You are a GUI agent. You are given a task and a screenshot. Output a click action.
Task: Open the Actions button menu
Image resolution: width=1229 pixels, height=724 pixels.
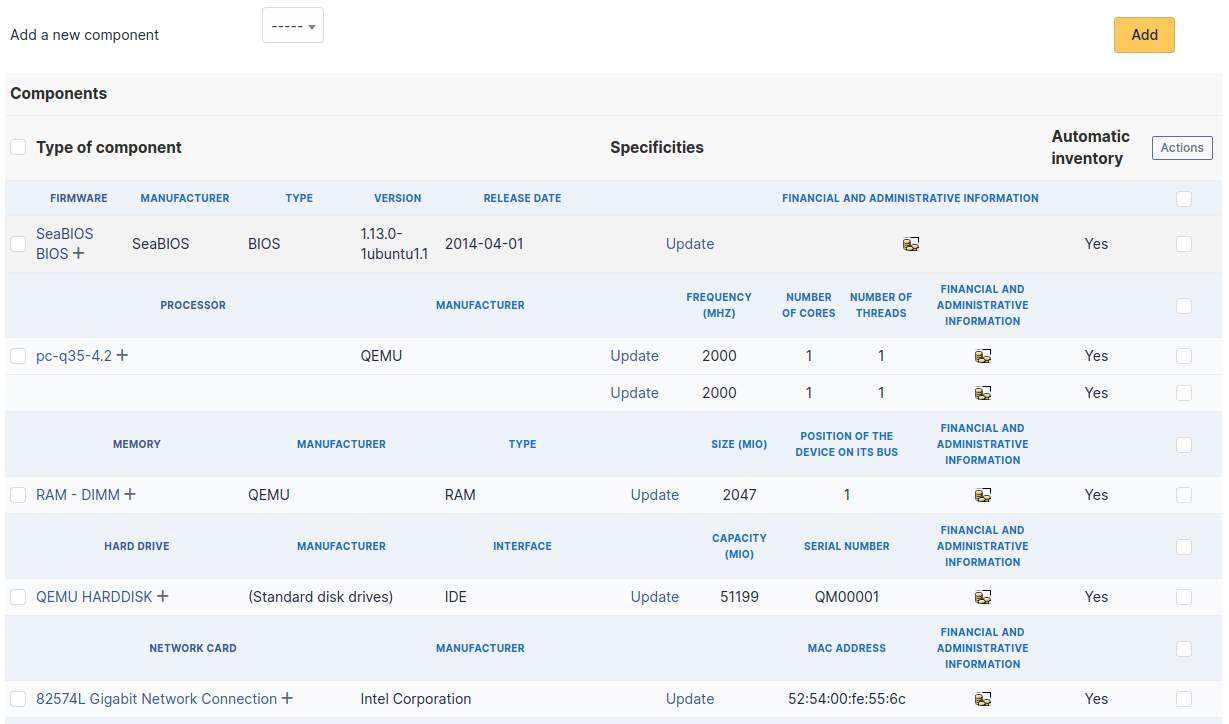pyautogui.click(x=1182, y=148)
